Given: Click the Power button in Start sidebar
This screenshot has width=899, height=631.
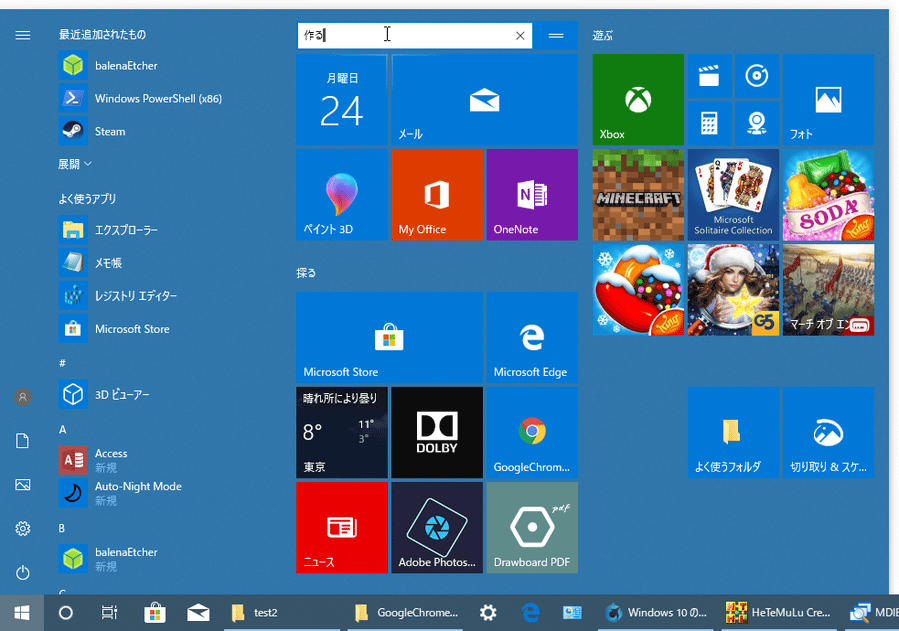Looking at the screenshot, I should [23, 573].
